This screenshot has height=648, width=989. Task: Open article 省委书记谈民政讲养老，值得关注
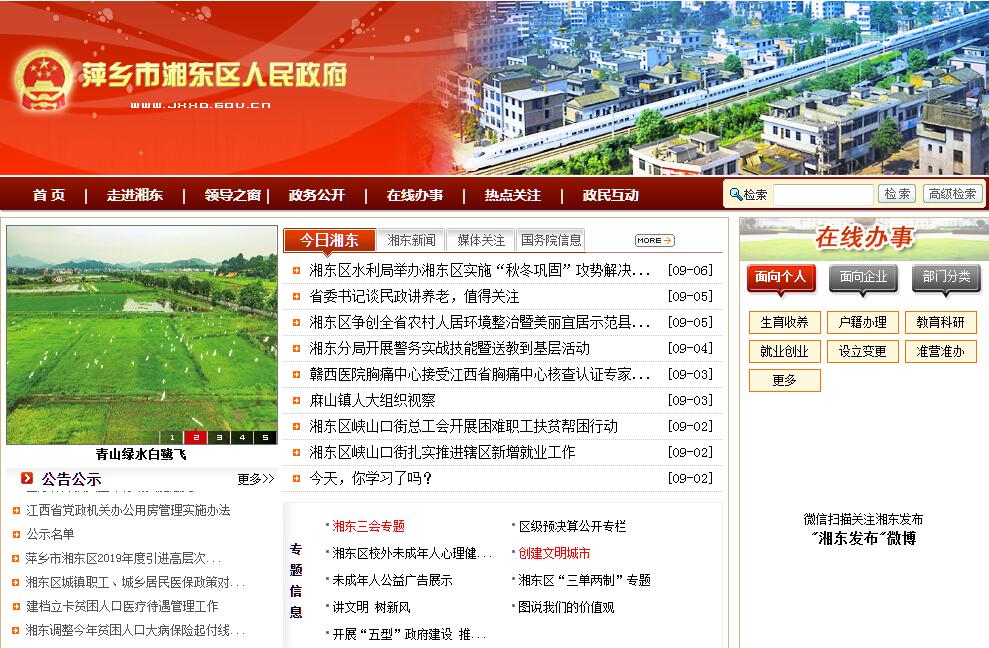pyautogui.click(x=414, y=297)
